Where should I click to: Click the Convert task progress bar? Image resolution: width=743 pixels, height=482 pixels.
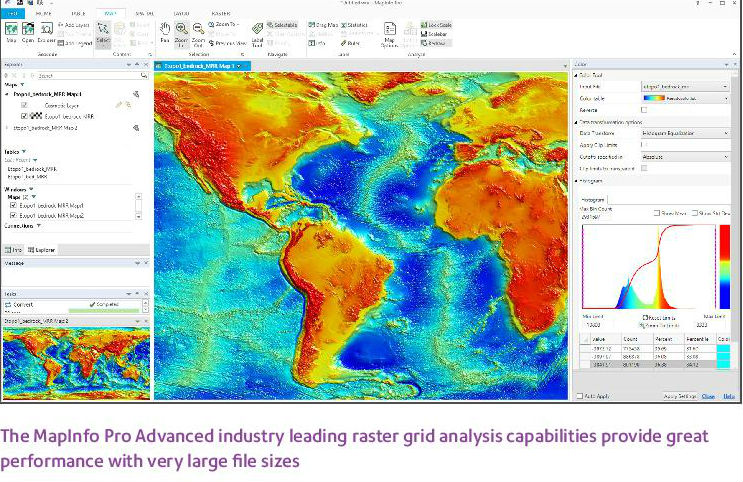[x=104, y=311]
